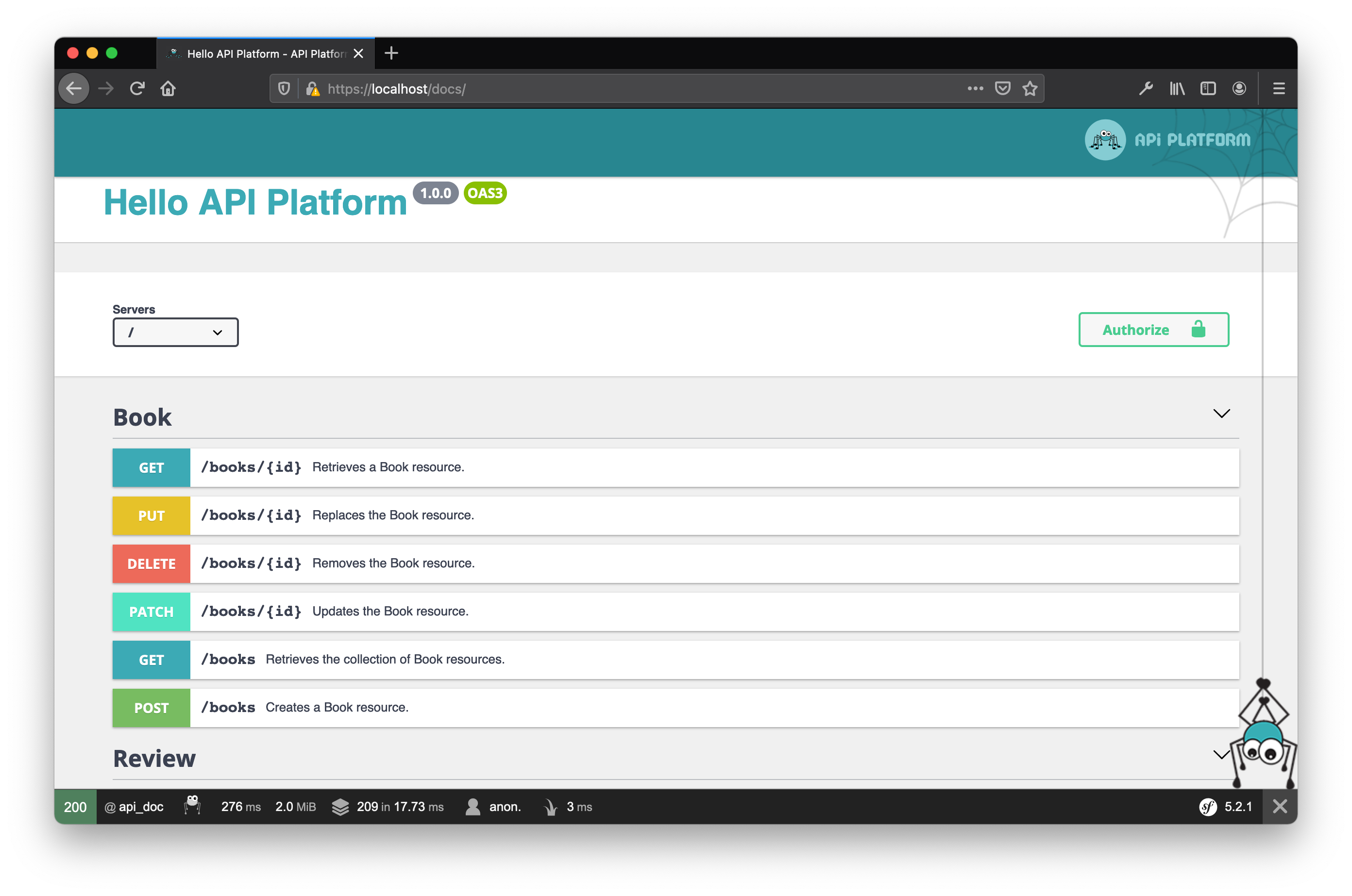Click the PATCH /books/{id} method badge
Viewport: 1352px width, 896px height.
[x=151, y=611]
